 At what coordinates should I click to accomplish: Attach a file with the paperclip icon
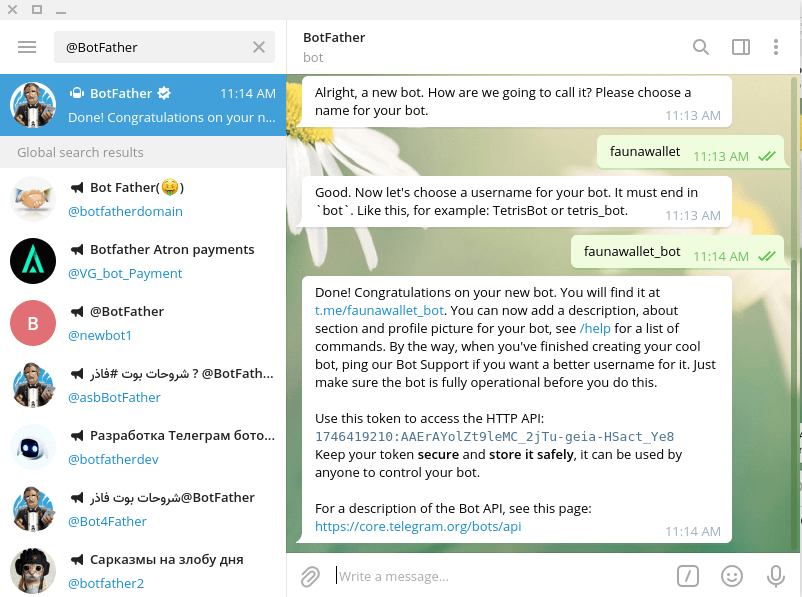[310, 576]
